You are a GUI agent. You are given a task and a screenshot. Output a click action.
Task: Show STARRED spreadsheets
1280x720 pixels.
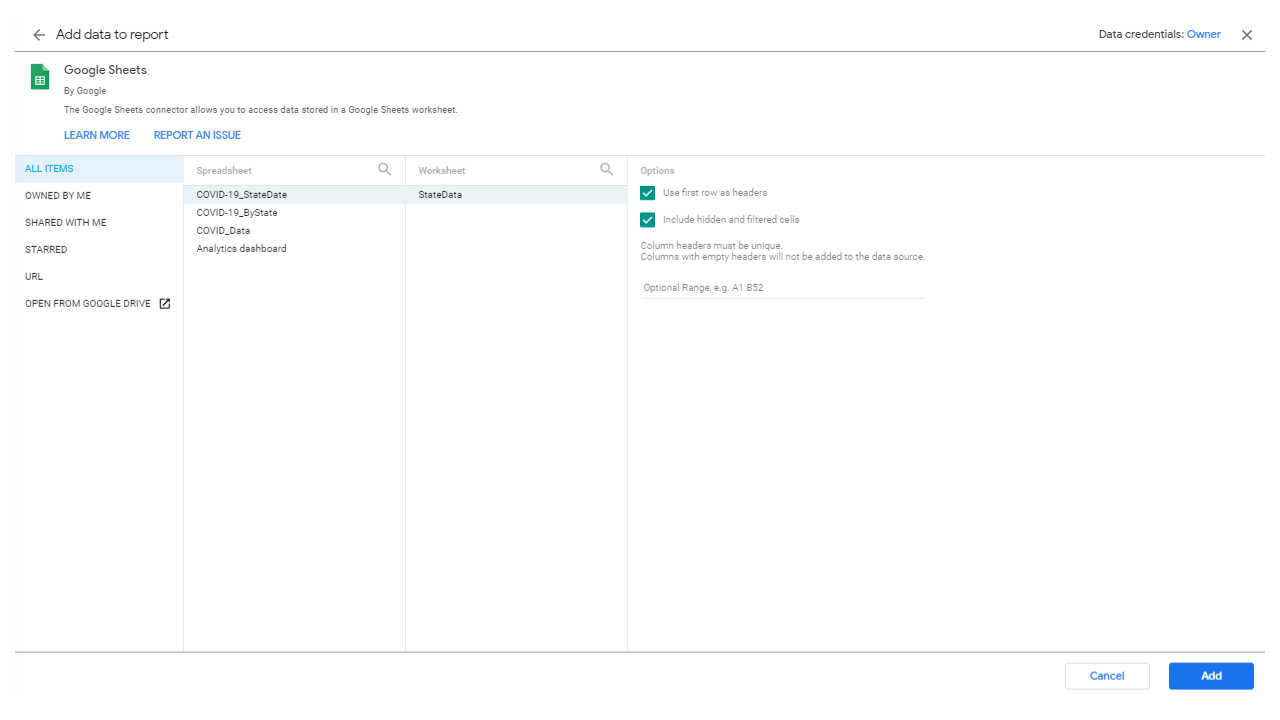(x=99, y=250)
